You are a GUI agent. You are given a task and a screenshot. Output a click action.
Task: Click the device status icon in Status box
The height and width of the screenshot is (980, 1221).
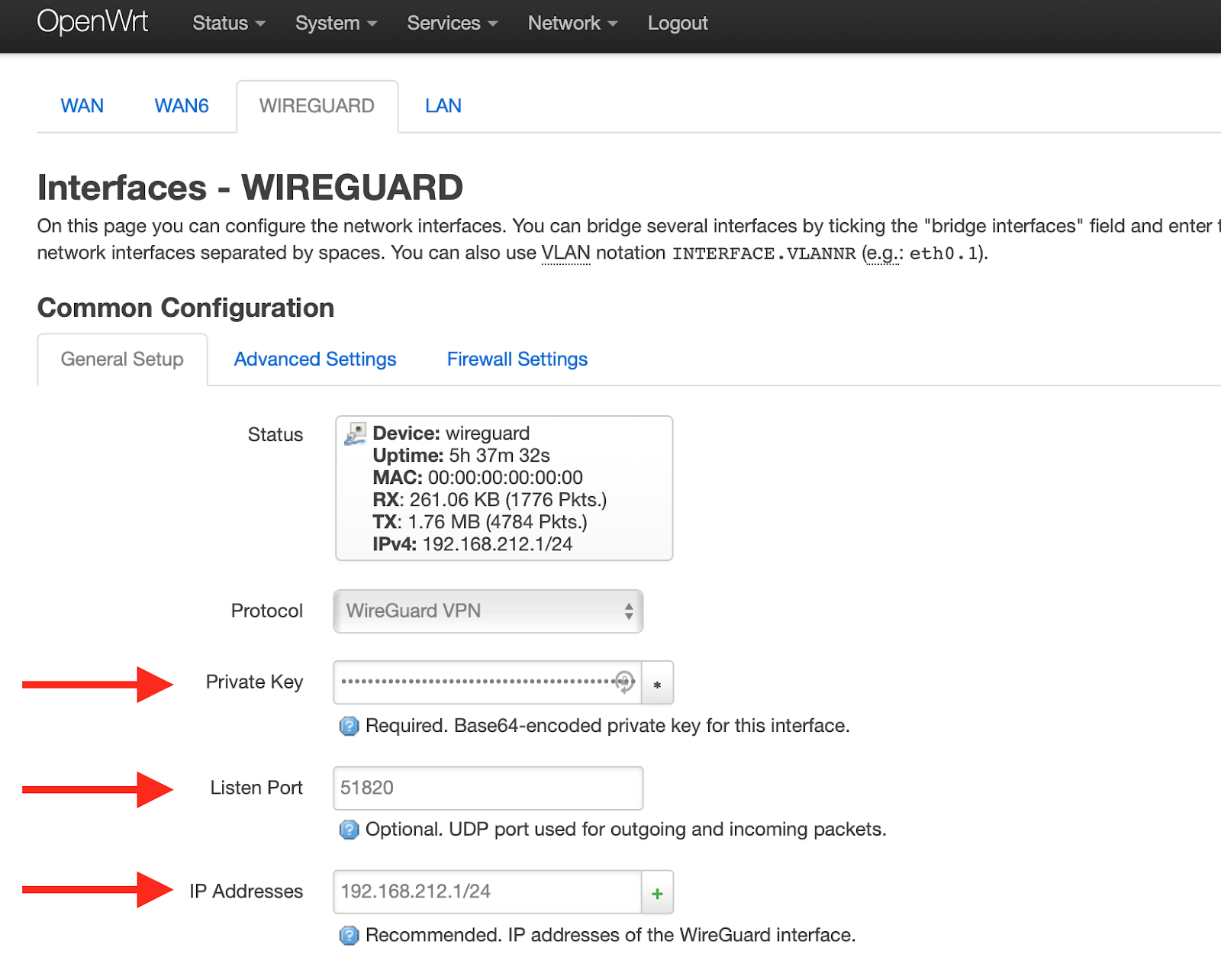354,435
